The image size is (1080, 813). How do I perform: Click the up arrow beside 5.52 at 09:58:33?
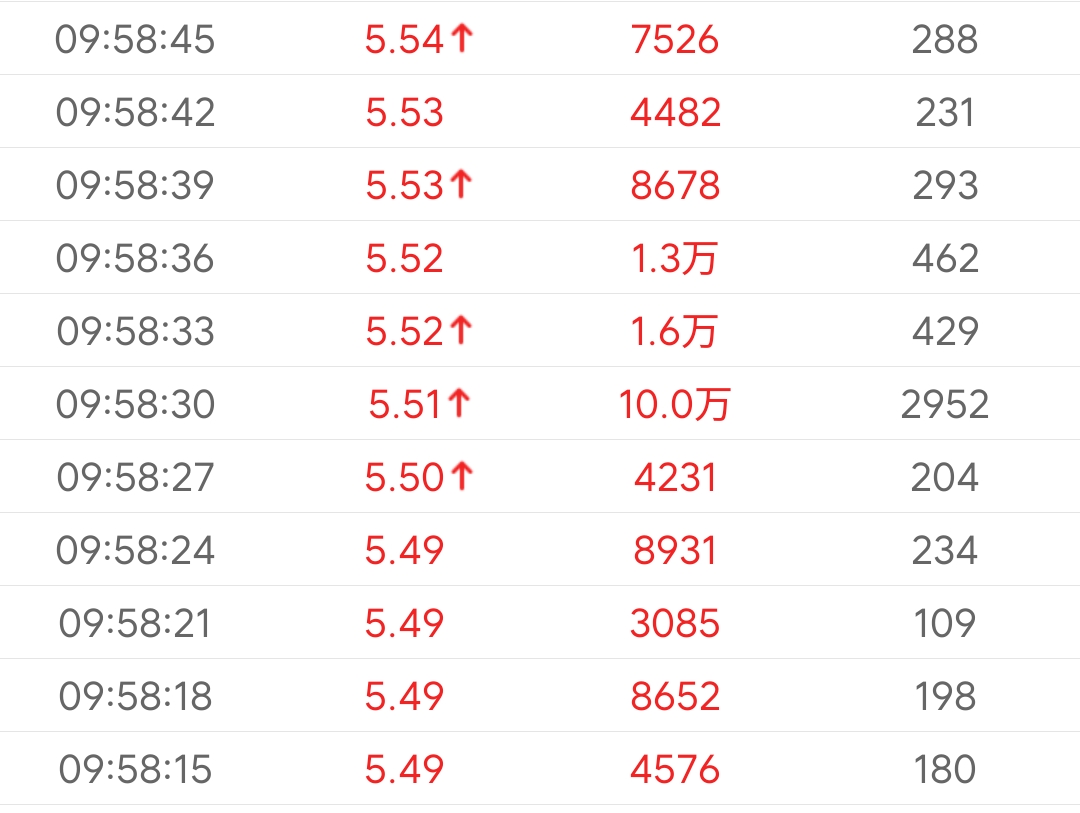(x=460, y=331)
